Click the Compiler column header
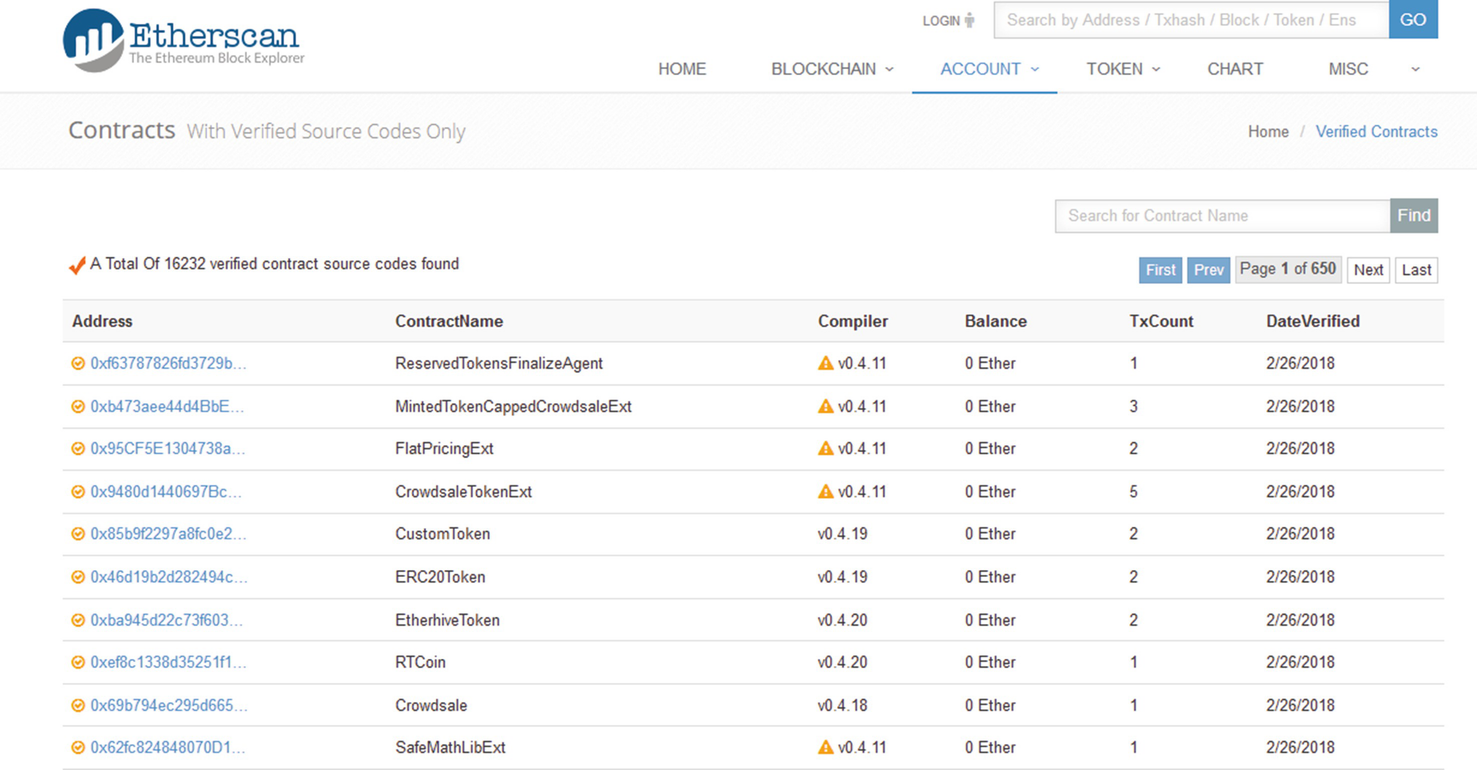This screenshot has height=770, width=1477. [x=853, y=321]
